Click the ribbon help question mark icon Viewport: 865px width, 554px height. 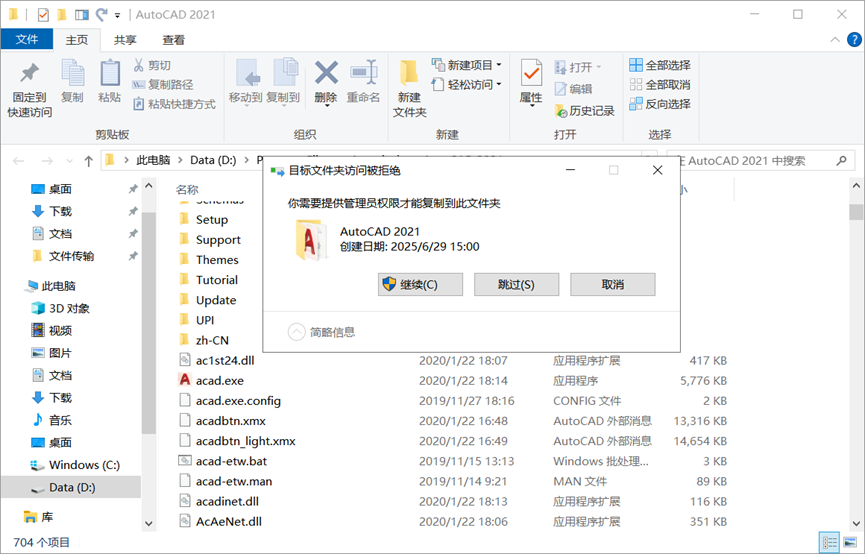pyautogui.click(x=854, y=40)
